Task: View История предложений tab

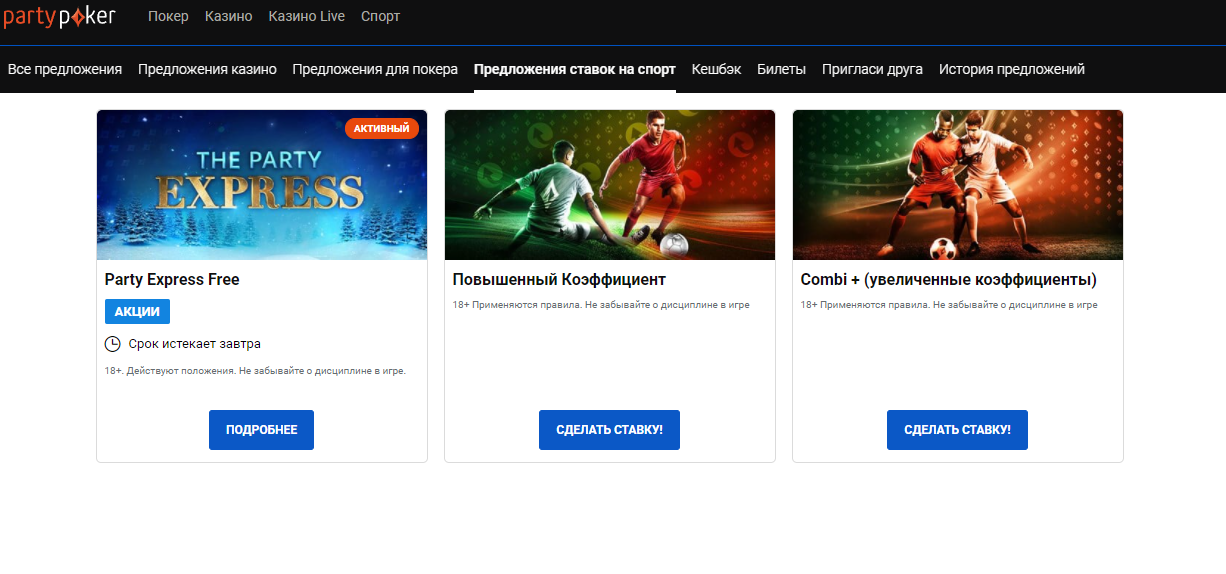Action: point(1012,69)
